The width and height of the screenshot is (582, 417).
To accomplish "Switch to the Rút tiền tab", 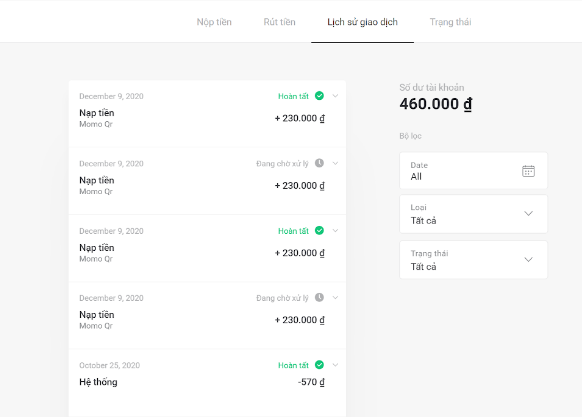I will click(279, 22).
